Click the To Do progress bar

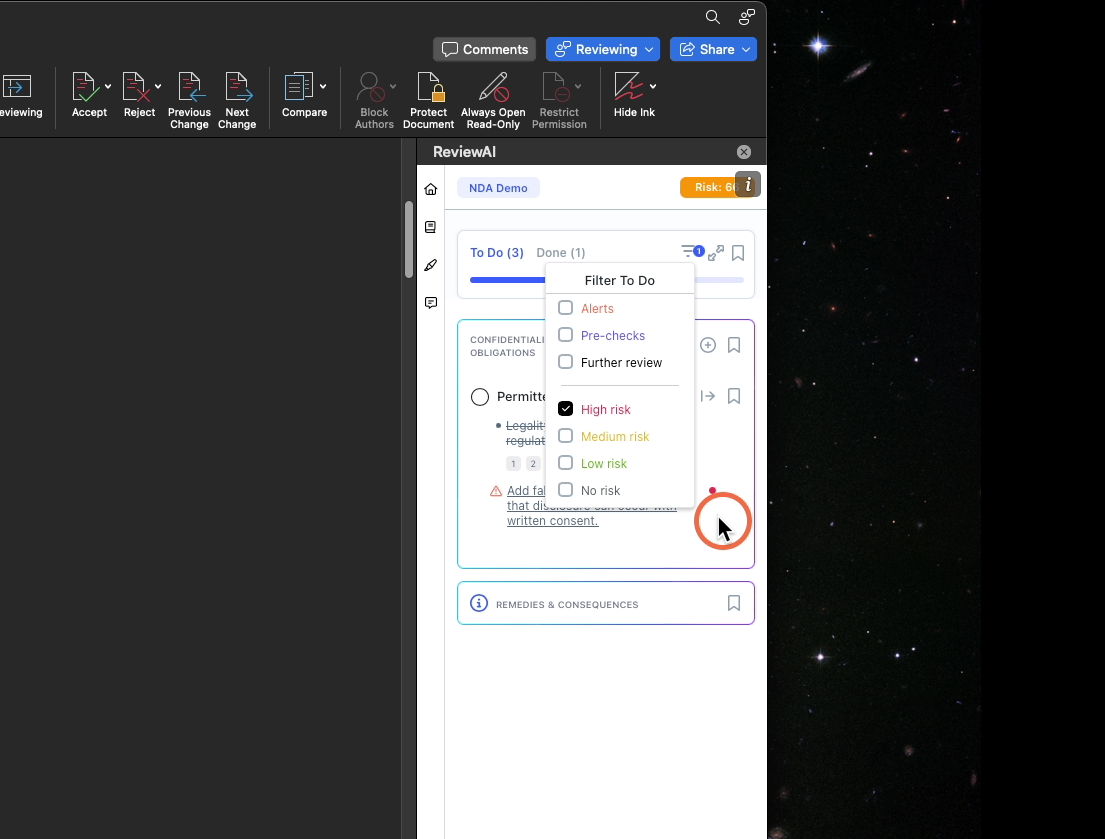coord(507,280)
